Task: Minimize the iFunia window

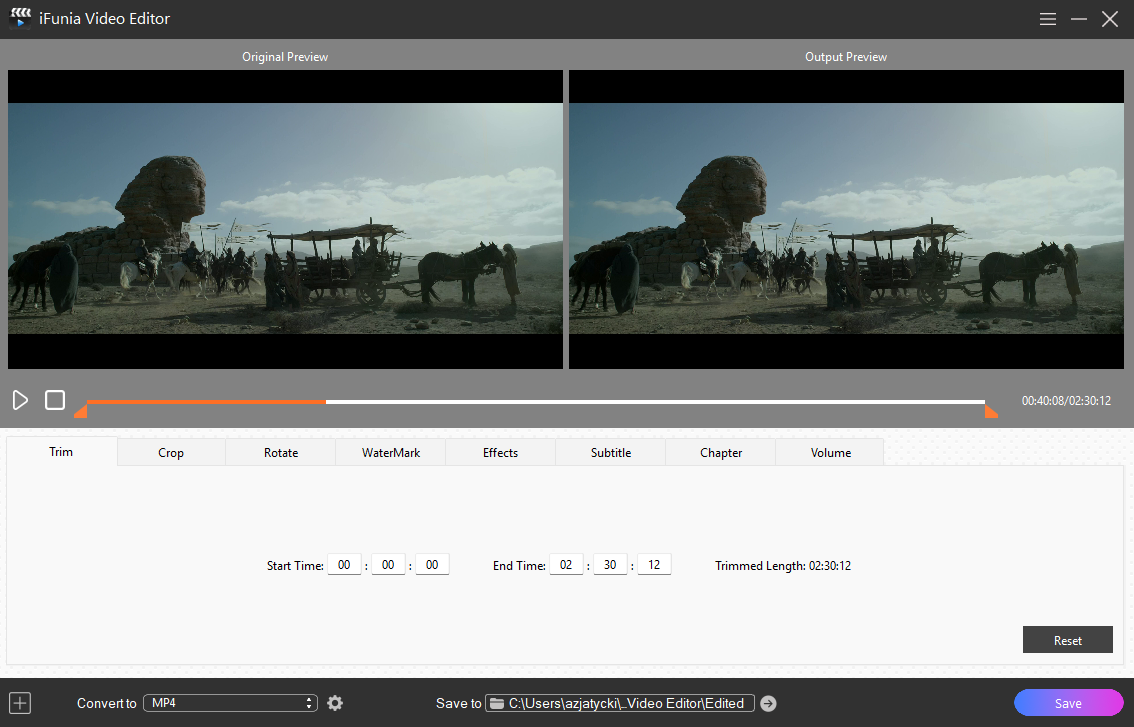Action: point(1079,19)
